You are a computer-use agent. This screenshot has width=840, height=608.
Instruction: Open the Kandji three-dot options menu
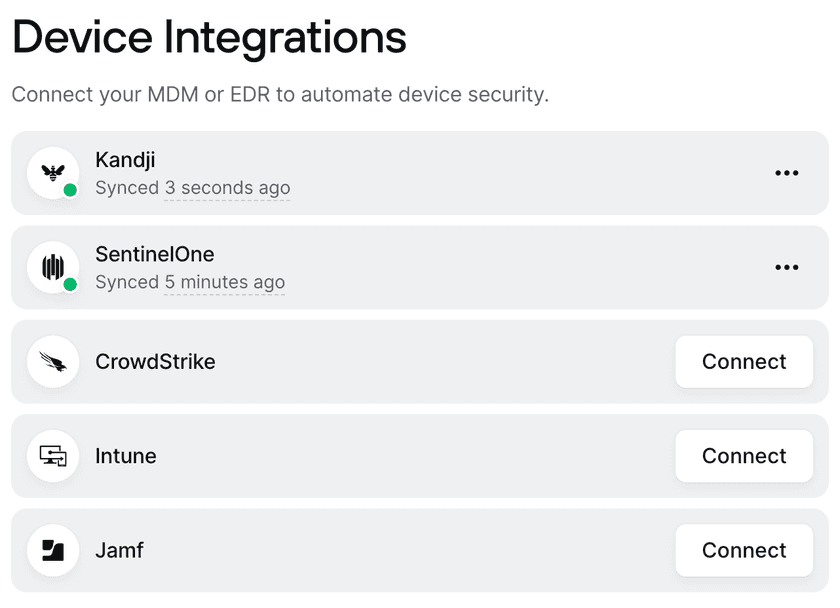(x=787, y=173)
